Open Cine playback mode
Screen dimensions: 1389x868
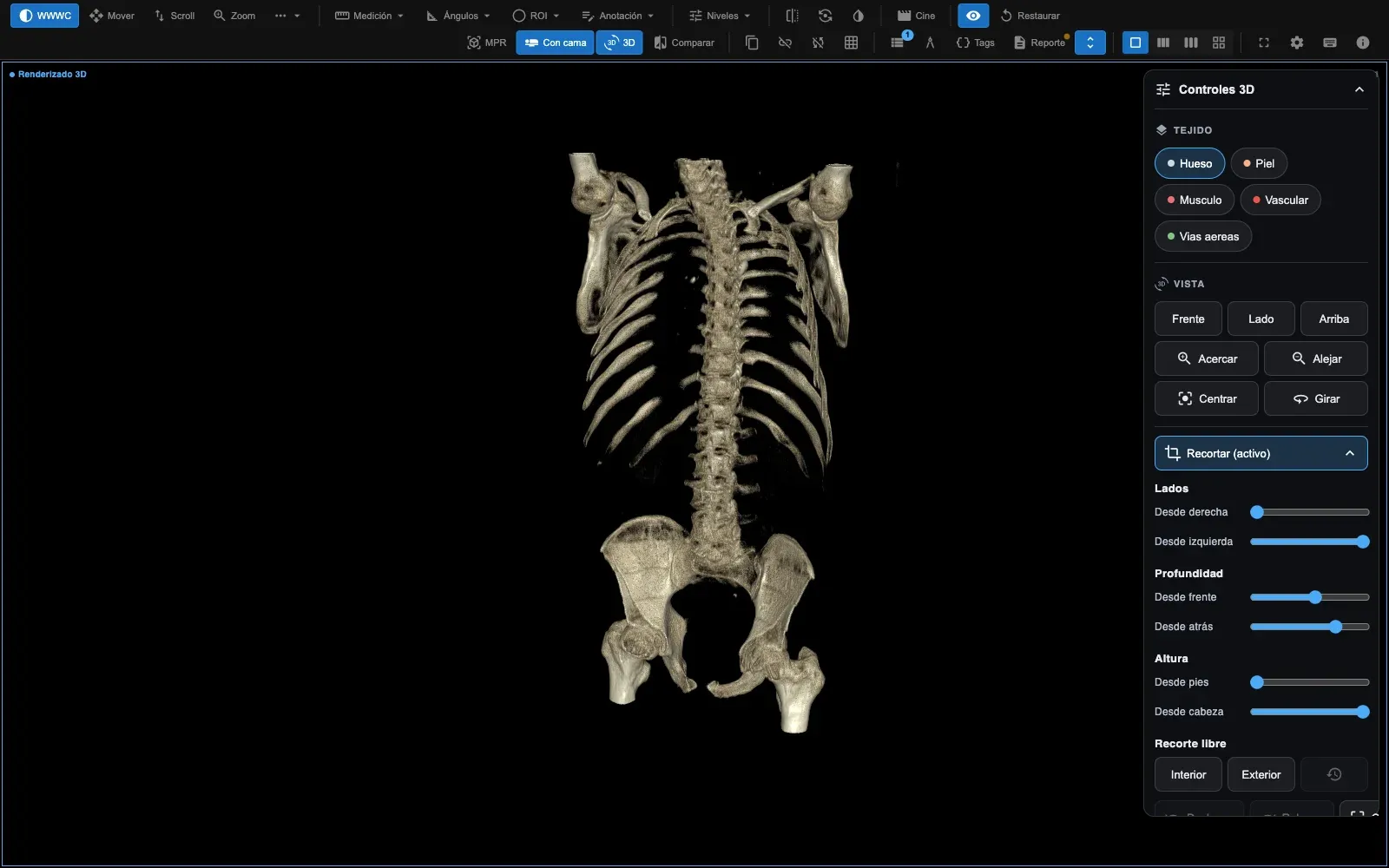tap(916, 16)
